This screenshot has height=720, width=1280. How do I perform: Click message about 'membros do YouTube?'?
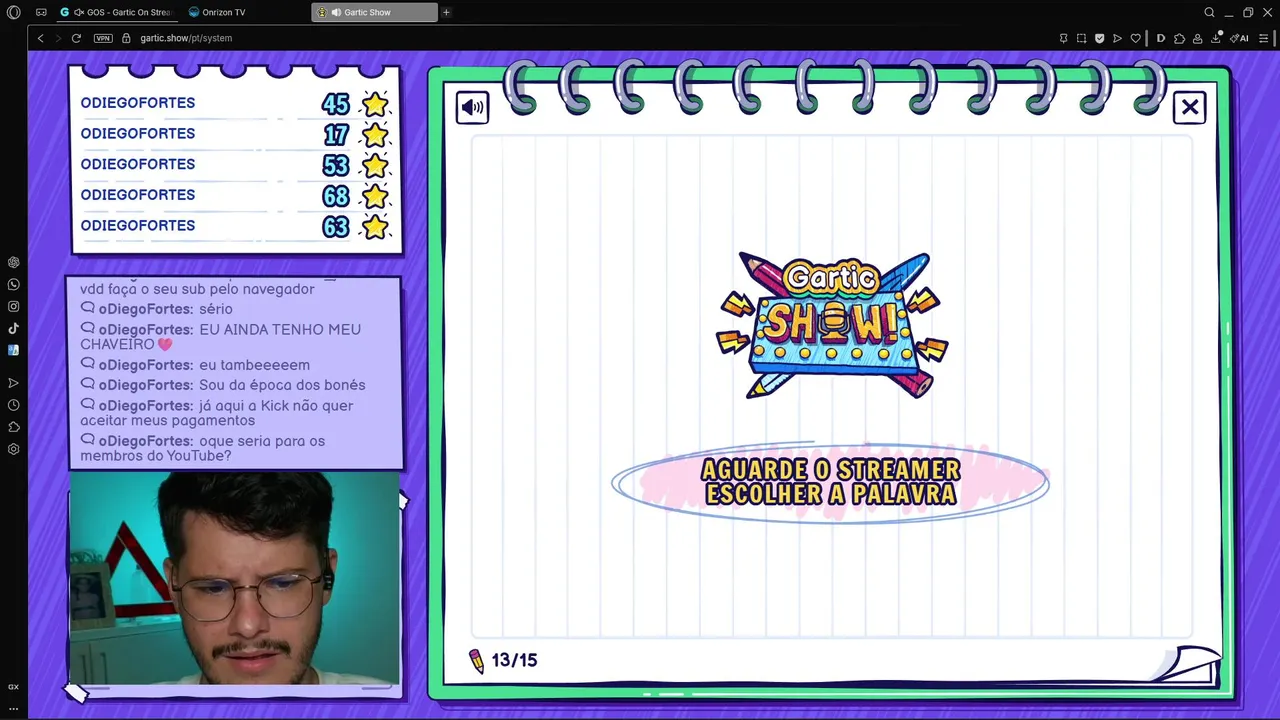203,448
